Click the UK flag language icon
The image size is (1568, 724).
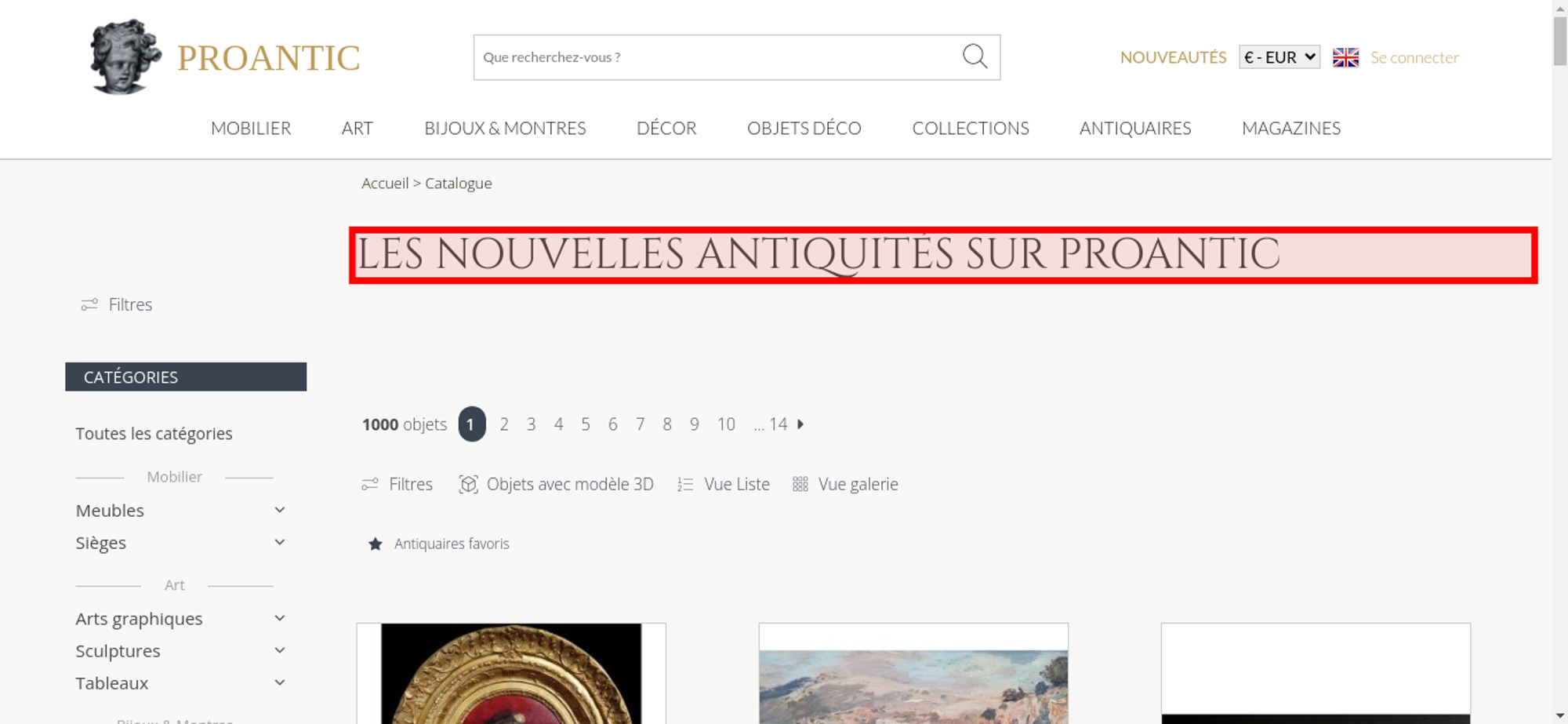1345,57
